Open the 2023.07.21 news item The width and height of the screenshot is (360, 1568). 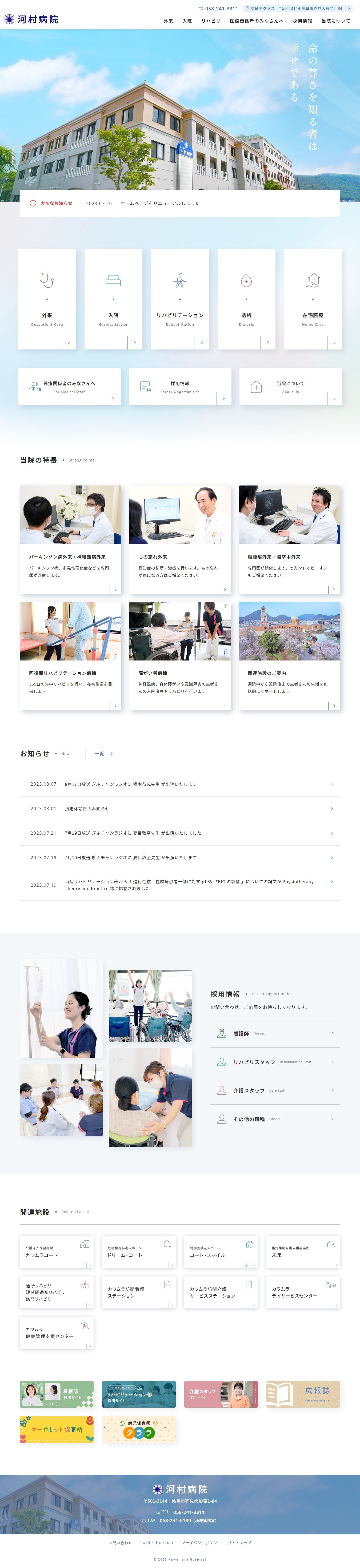(x=180, y=833)
